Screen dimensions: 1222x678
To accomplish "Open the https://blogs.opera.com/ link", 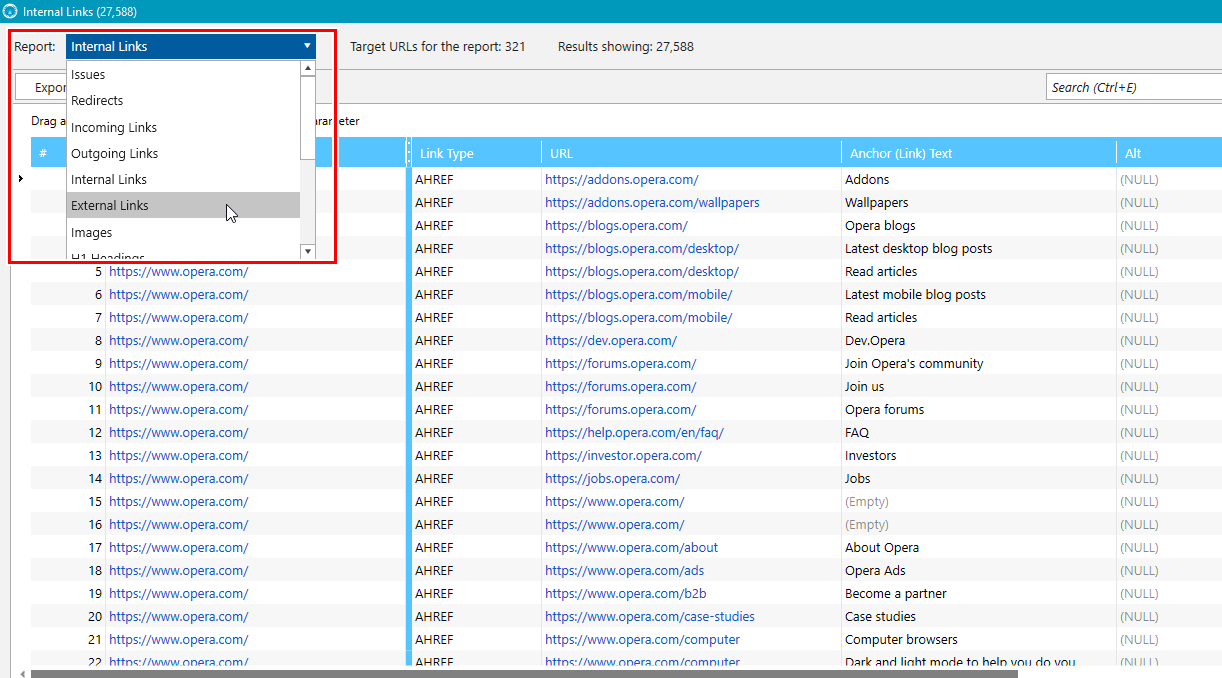I will click(616, 225).
